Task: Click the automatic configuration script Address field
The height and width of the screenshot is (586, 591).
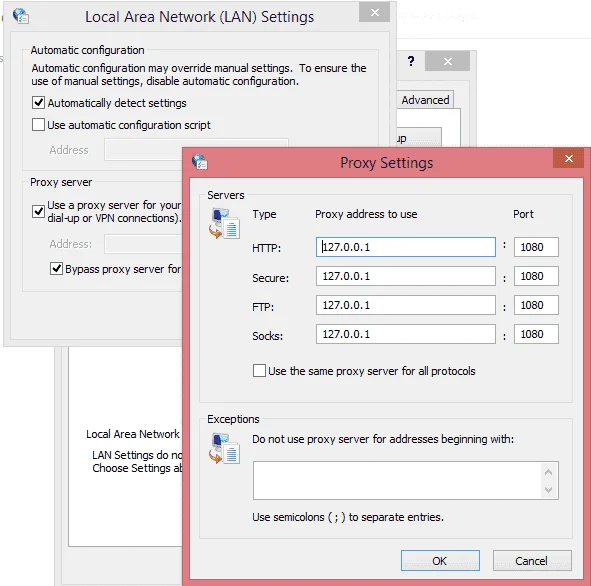Action: 143,150
